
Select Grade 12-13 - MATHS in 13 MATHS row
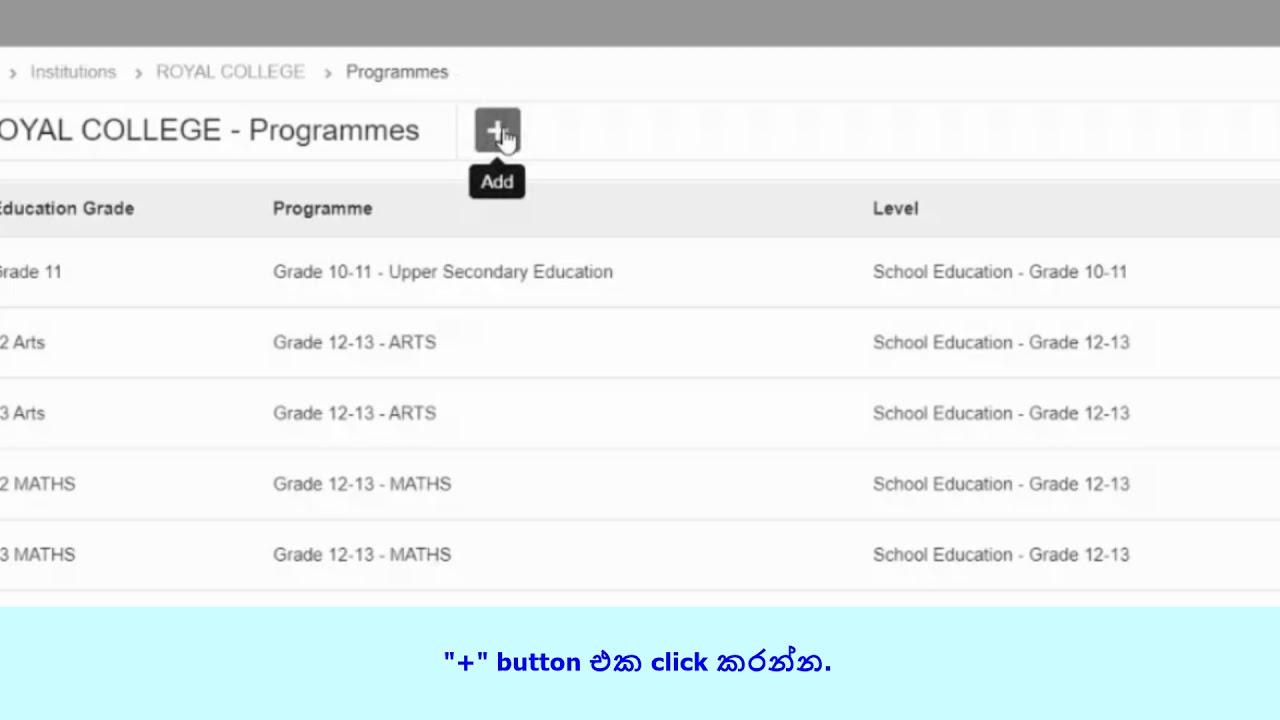362,555
